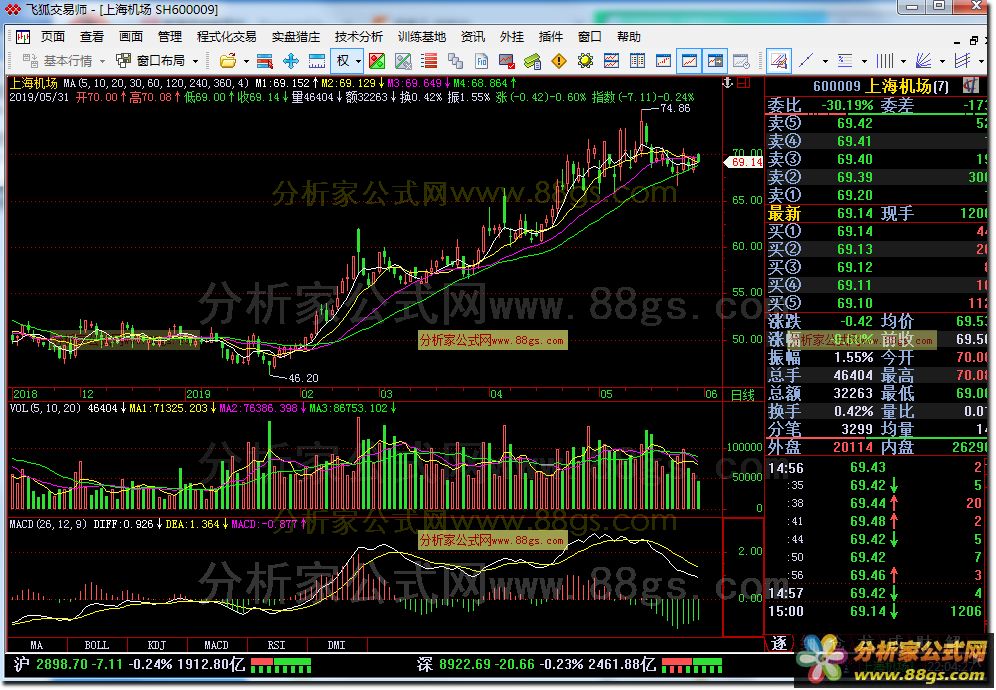Select the parallel channel lines tool
996x690 pixels.
click(962, 61)
